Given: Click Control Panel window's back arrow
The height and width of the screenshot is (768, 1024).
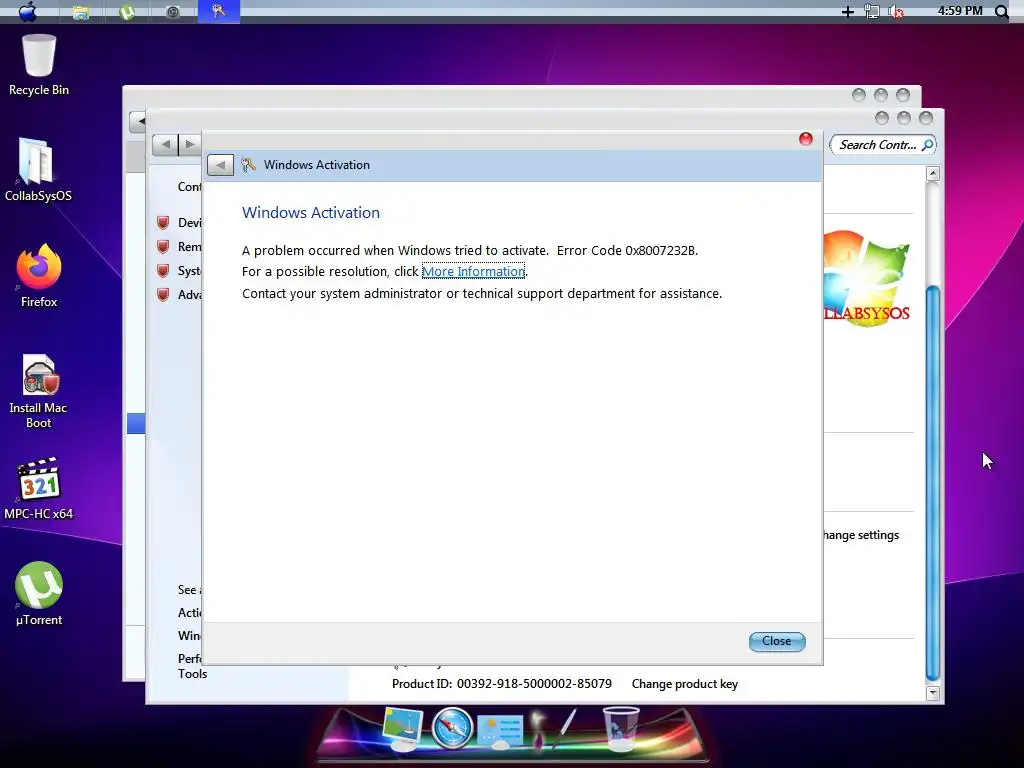Looking at the screenshot, I should point(166,144).
